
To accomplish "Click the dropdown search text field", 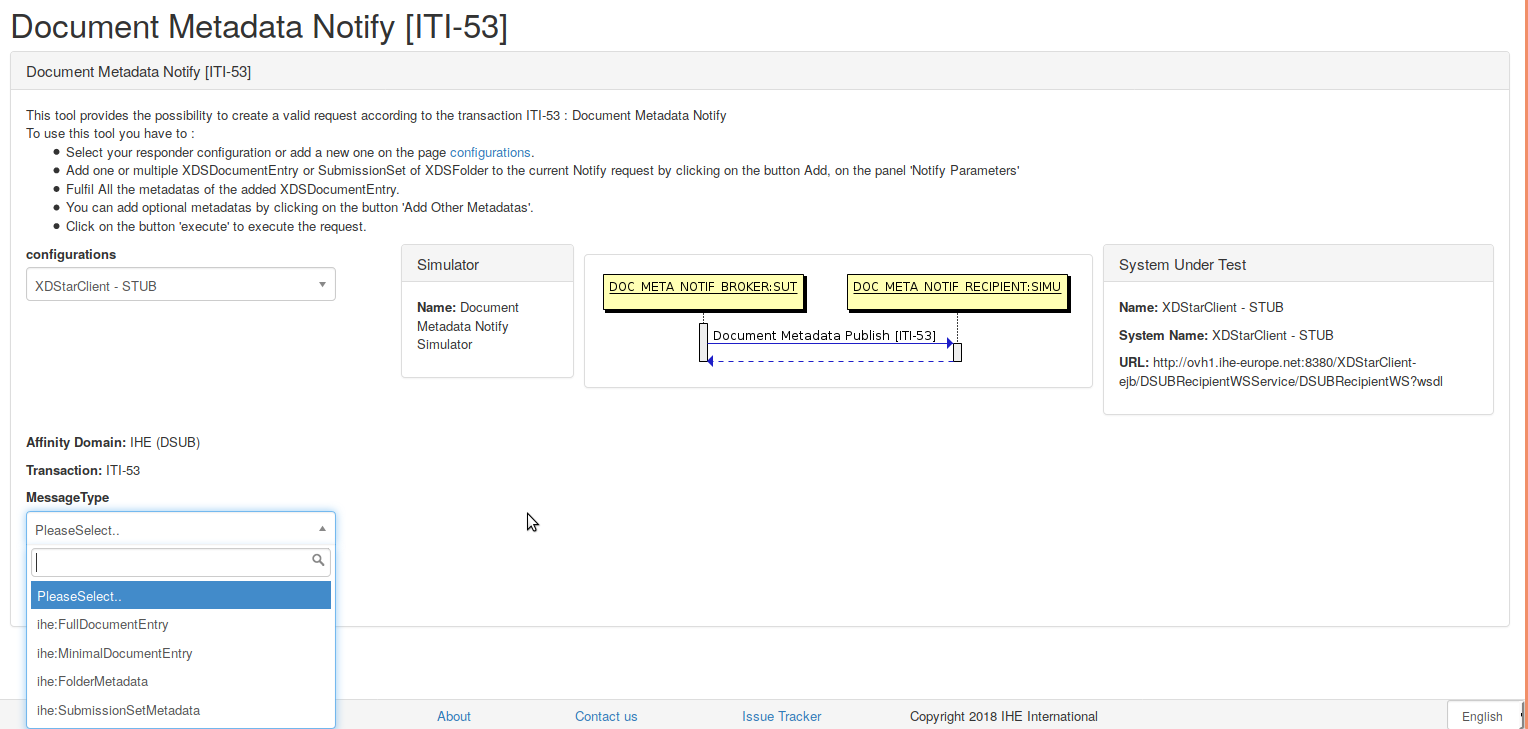I will [x=170, y=562].
